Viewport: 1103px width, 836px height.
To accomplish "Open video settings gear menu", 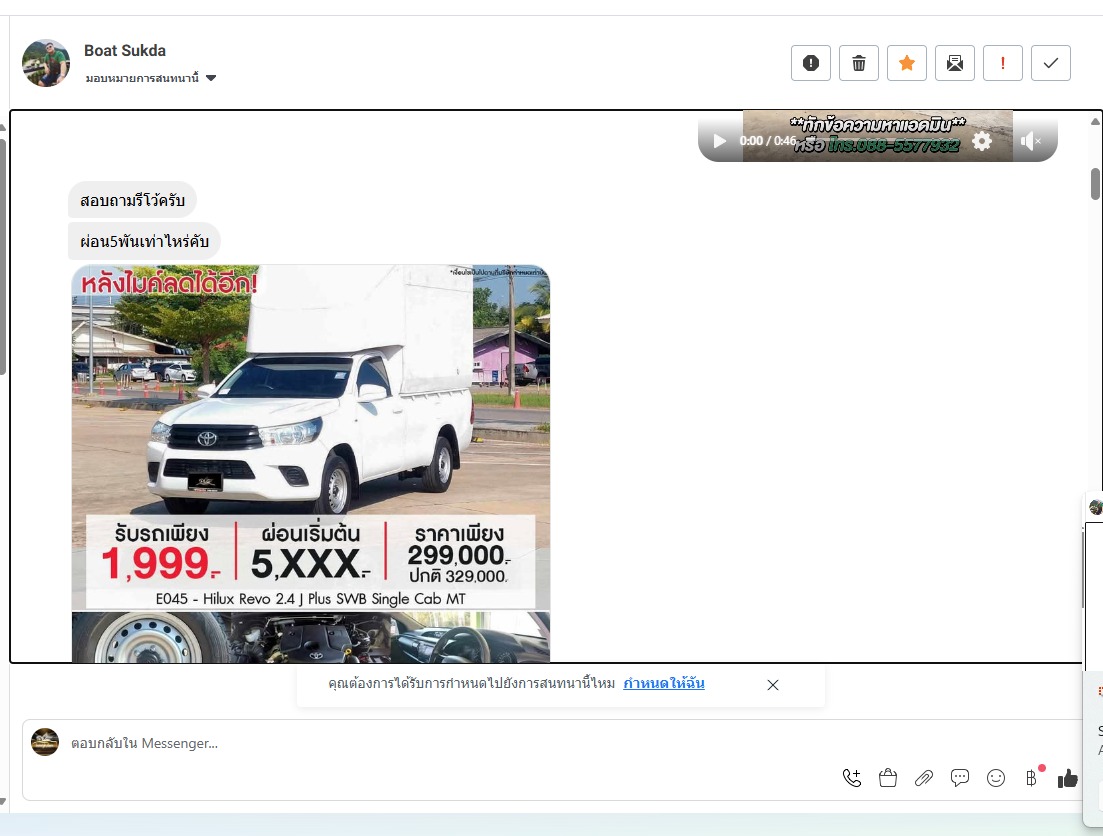I will point(982,142).
